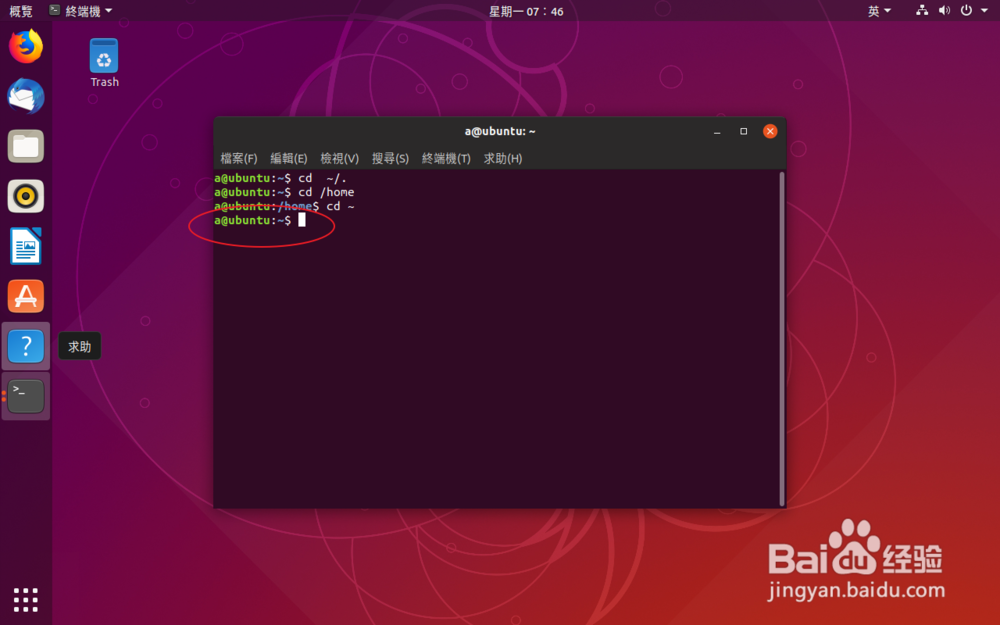Open the 搜尋(S) menu
The width and height of the screenshot is (1000, 625).
click(390, 158)
